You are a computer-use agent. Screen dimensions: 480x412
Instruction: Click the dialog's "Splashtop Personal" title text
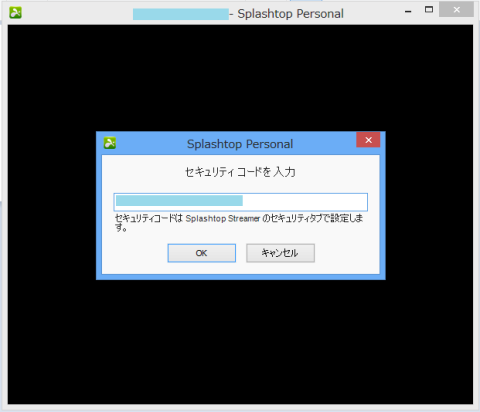pyautogui.click(x=240, y=144)
